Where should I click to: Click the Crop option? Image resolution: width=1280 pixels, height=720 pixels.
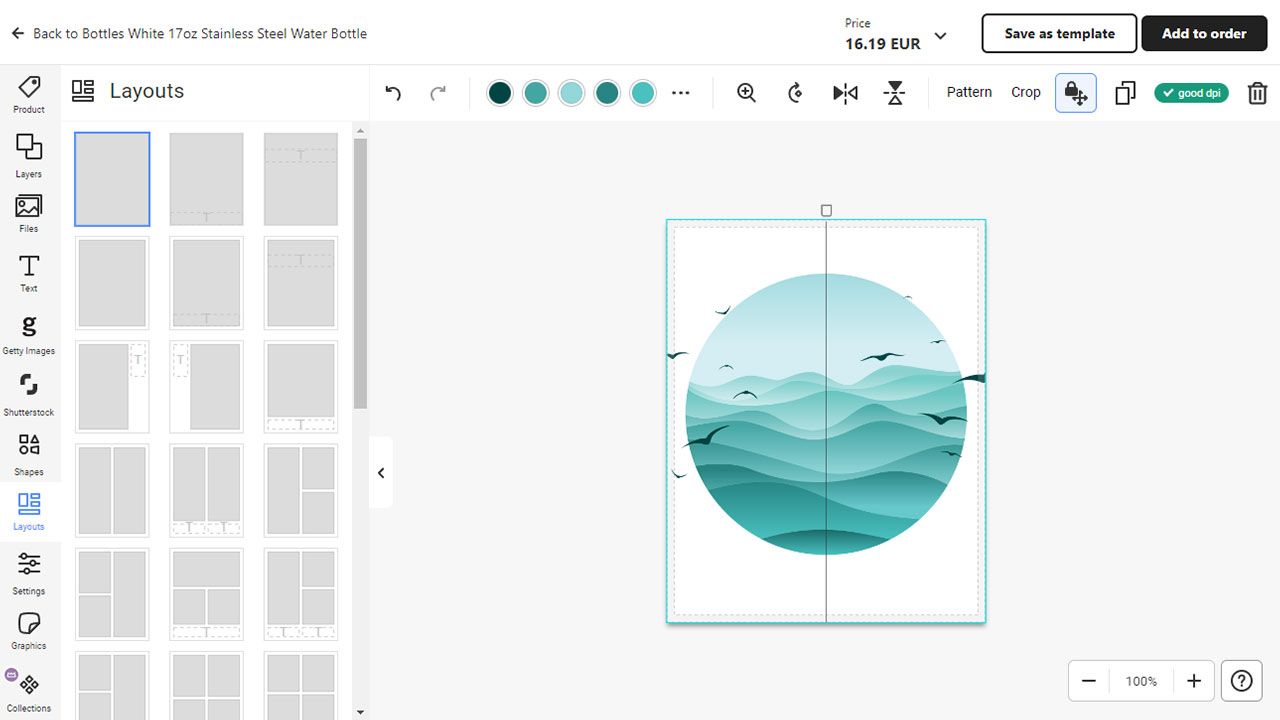click(1026, 92)
